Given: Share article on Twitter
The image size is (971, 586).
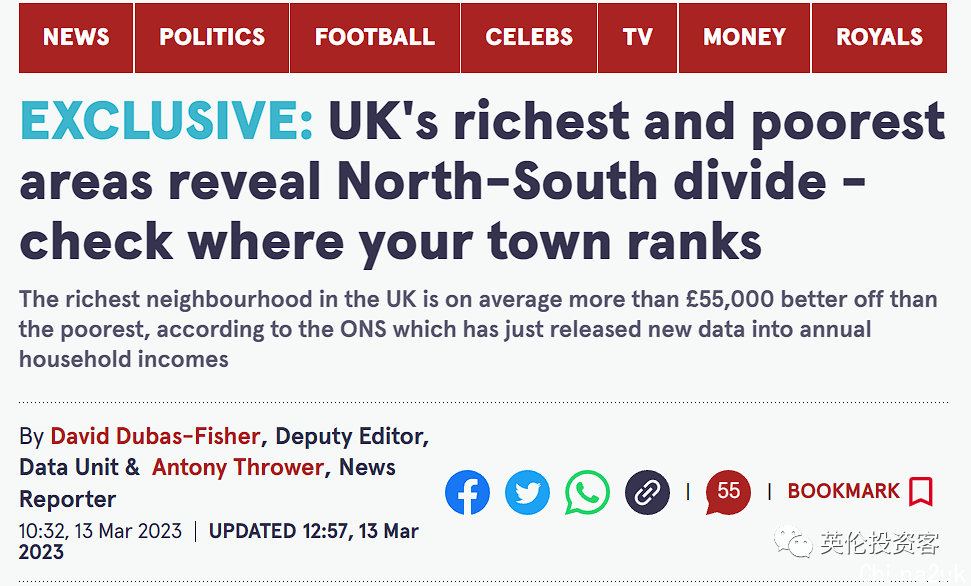Looking at the screenshot, I should point(527,492).
